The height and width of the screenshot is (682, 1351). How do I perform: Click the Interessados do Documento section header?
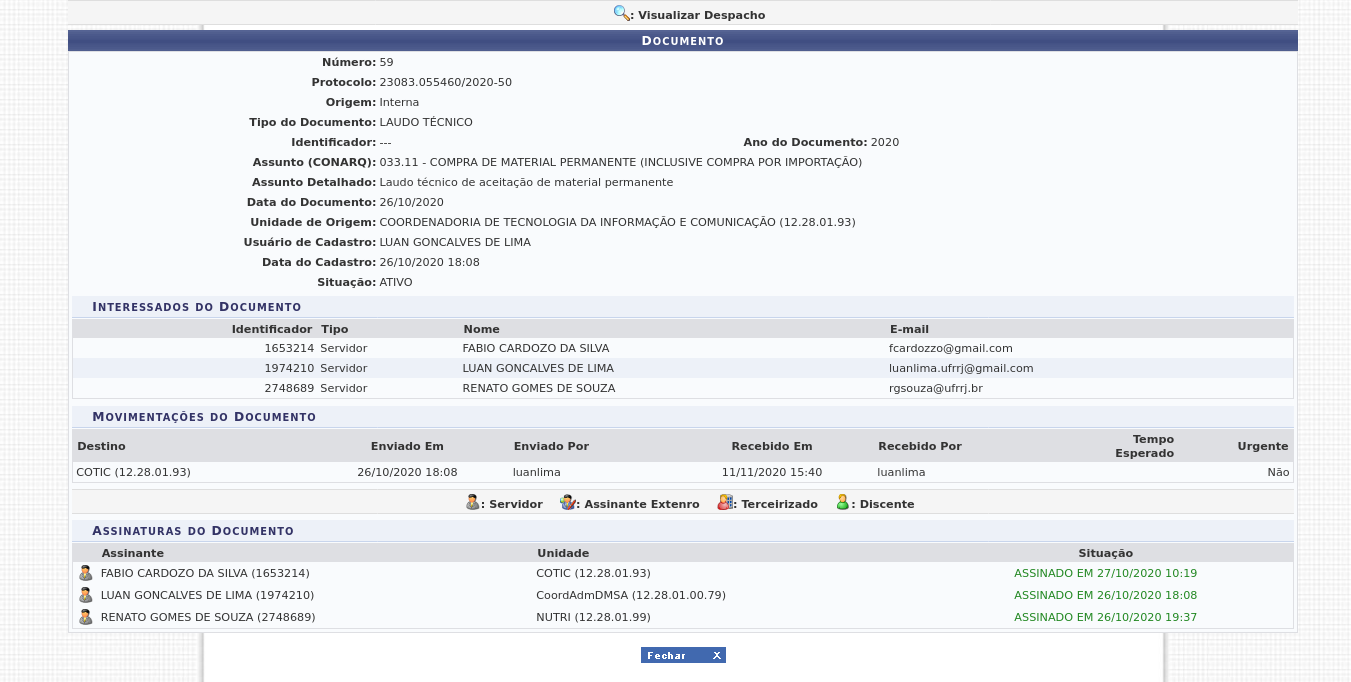click(197, 307)
